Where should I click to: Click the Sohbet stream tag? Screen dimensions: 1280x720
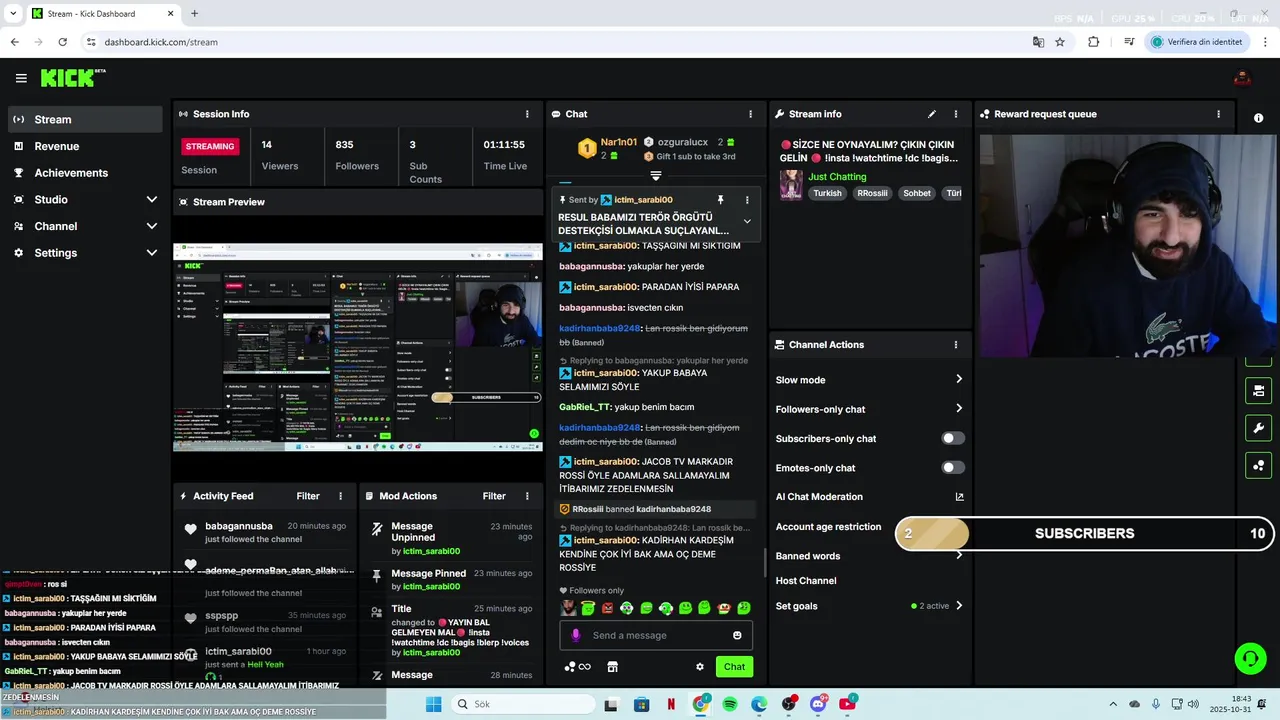tap(917, 193)
